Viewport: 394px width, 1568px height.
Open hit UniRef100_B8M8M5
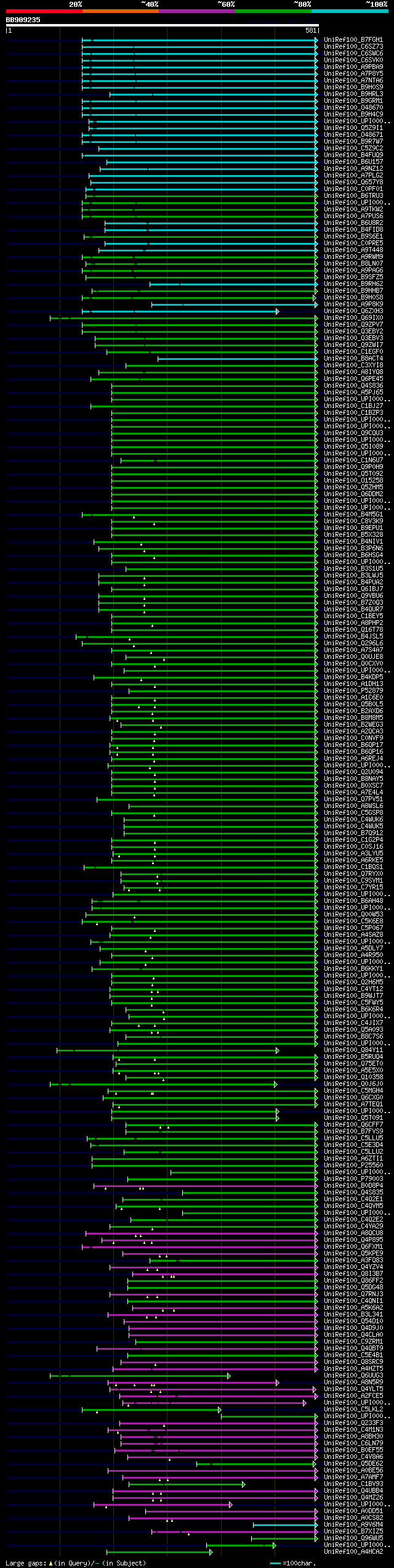click(353, 718)
